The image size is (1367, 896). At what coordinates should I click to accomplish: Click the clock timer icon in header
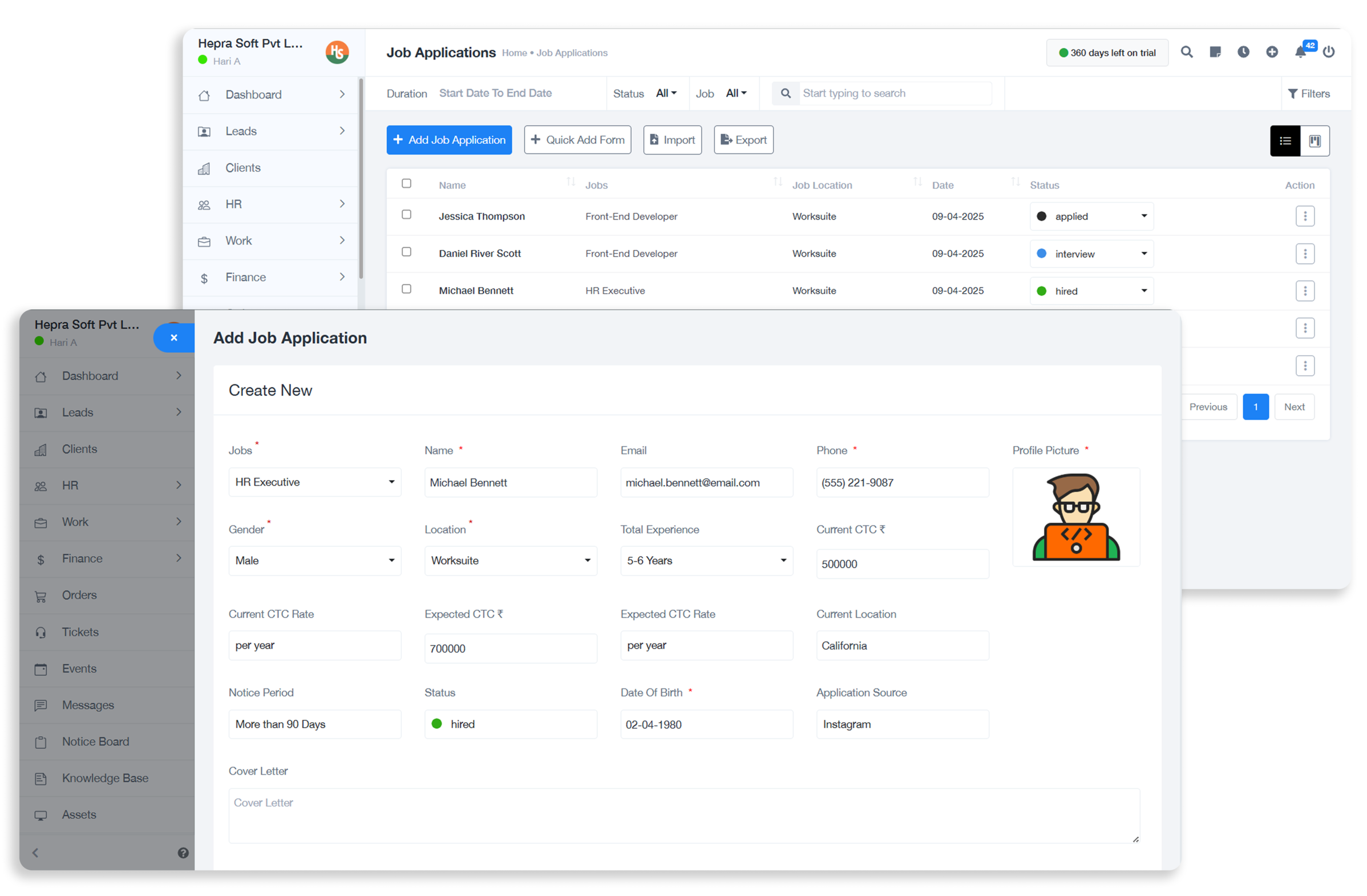click(1244, 52)
